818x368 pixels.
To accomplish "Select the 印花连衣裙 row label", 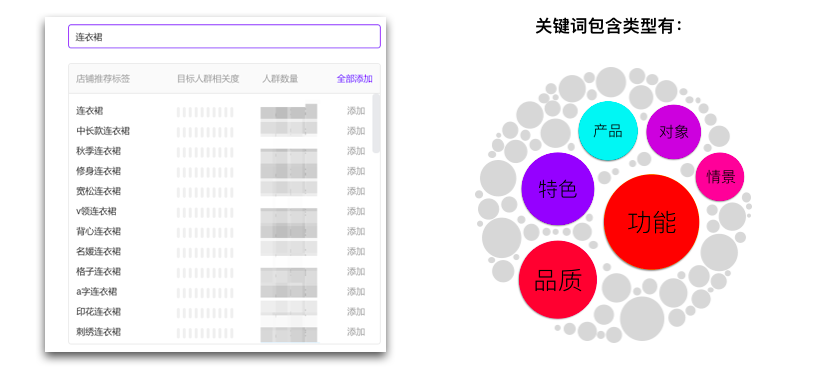I will click(99, 312).
